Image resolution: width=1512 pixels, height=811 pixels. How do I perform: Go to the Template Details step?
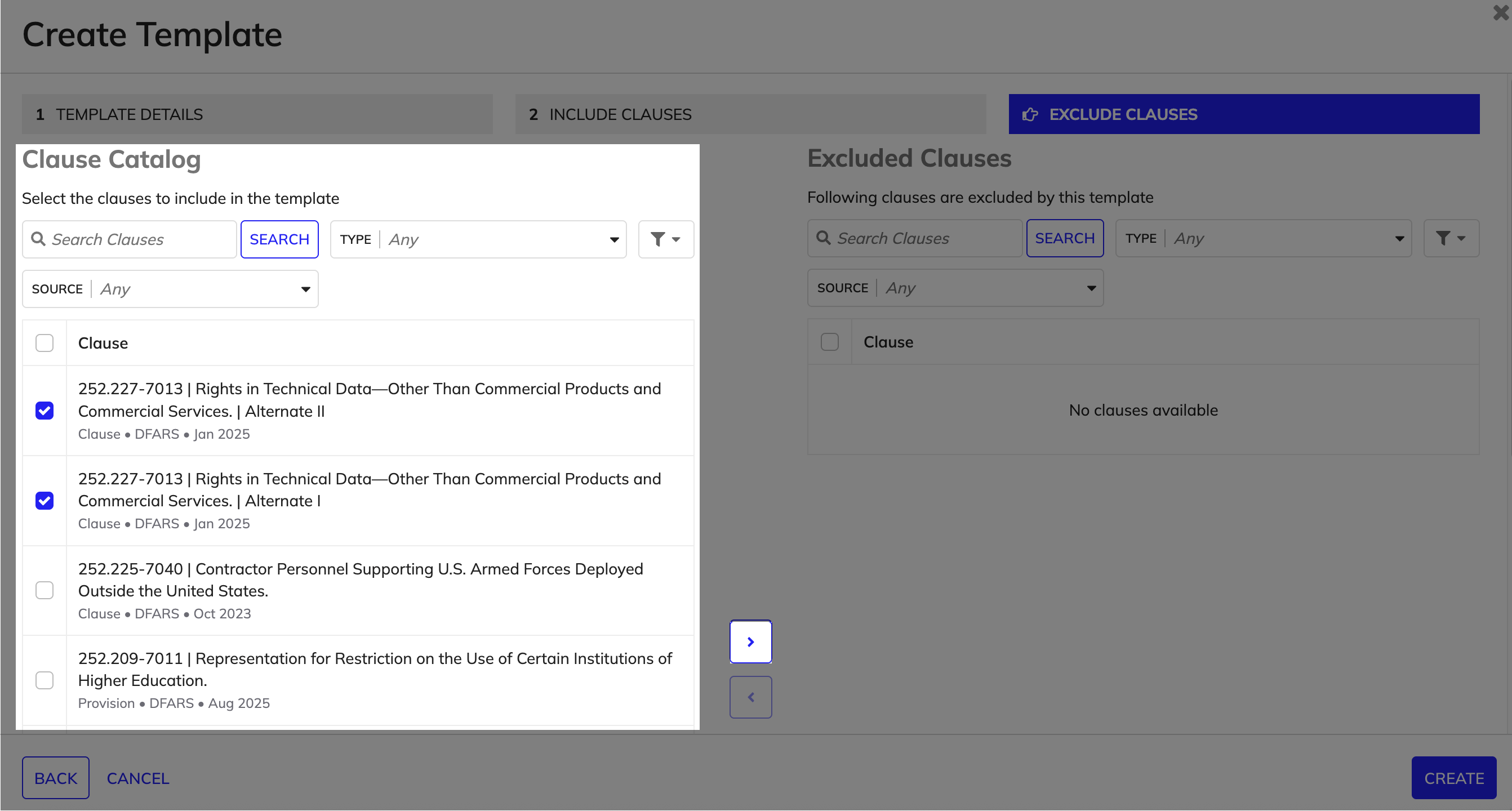(257, 114)
